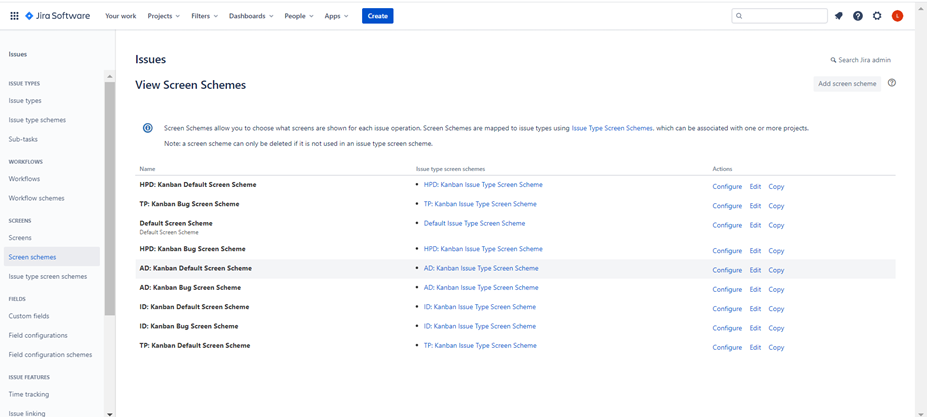This screenshot has width=927, height=417.
Task: Expand the Projects dropdown
Action: [x=164, y=16]
